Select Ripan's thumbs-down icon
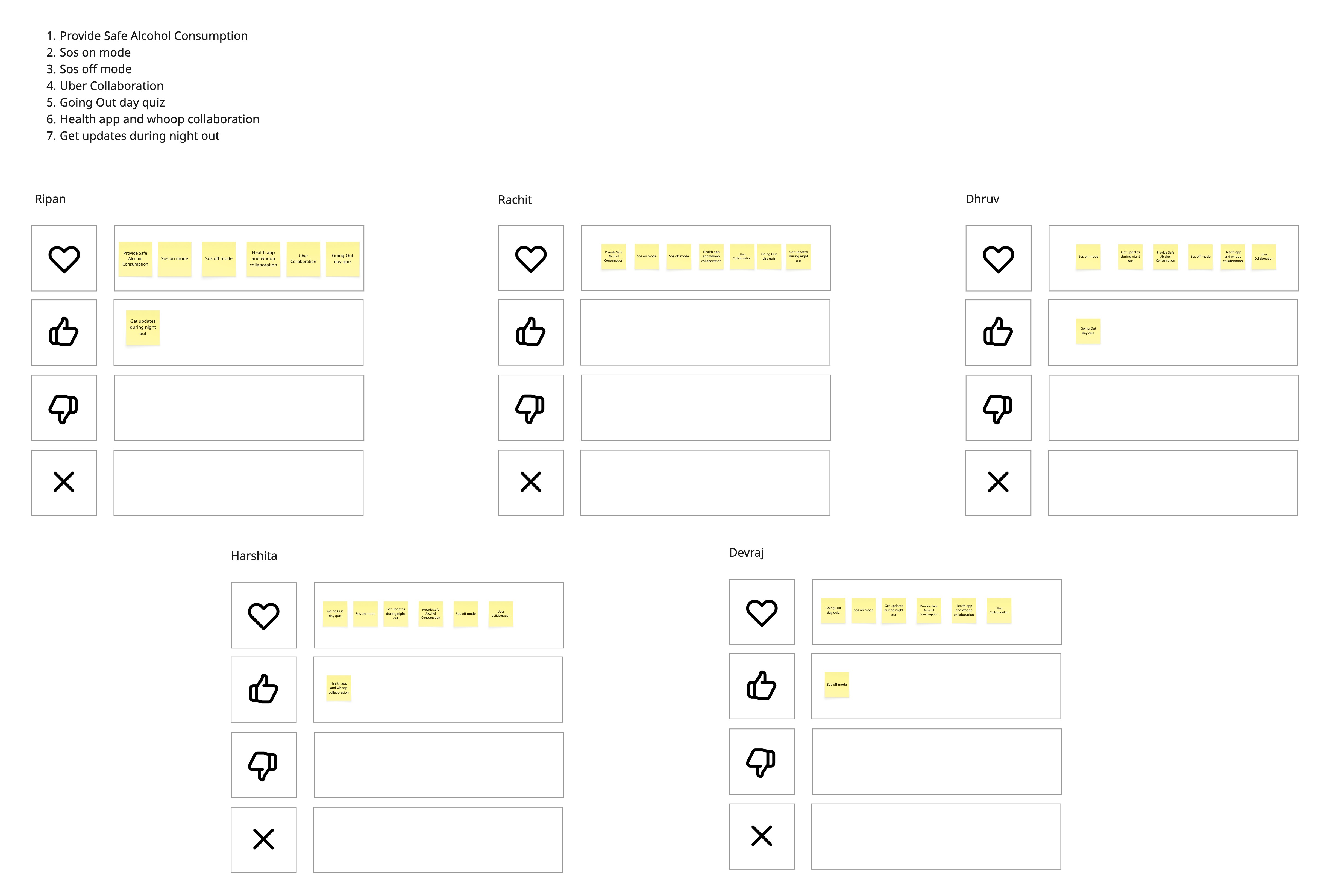The height and width of the screenshot is (896, 1333). click(64, 408)
